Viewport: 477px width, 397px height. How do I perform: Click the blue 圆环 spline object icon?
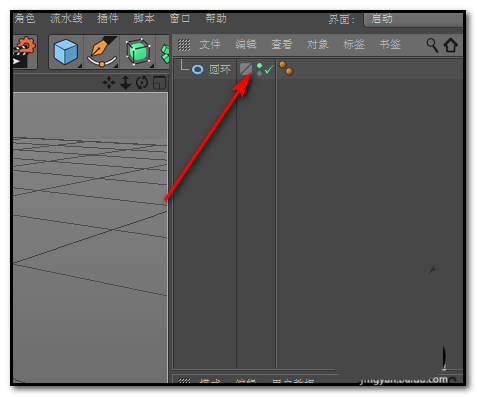coord(198,70)
